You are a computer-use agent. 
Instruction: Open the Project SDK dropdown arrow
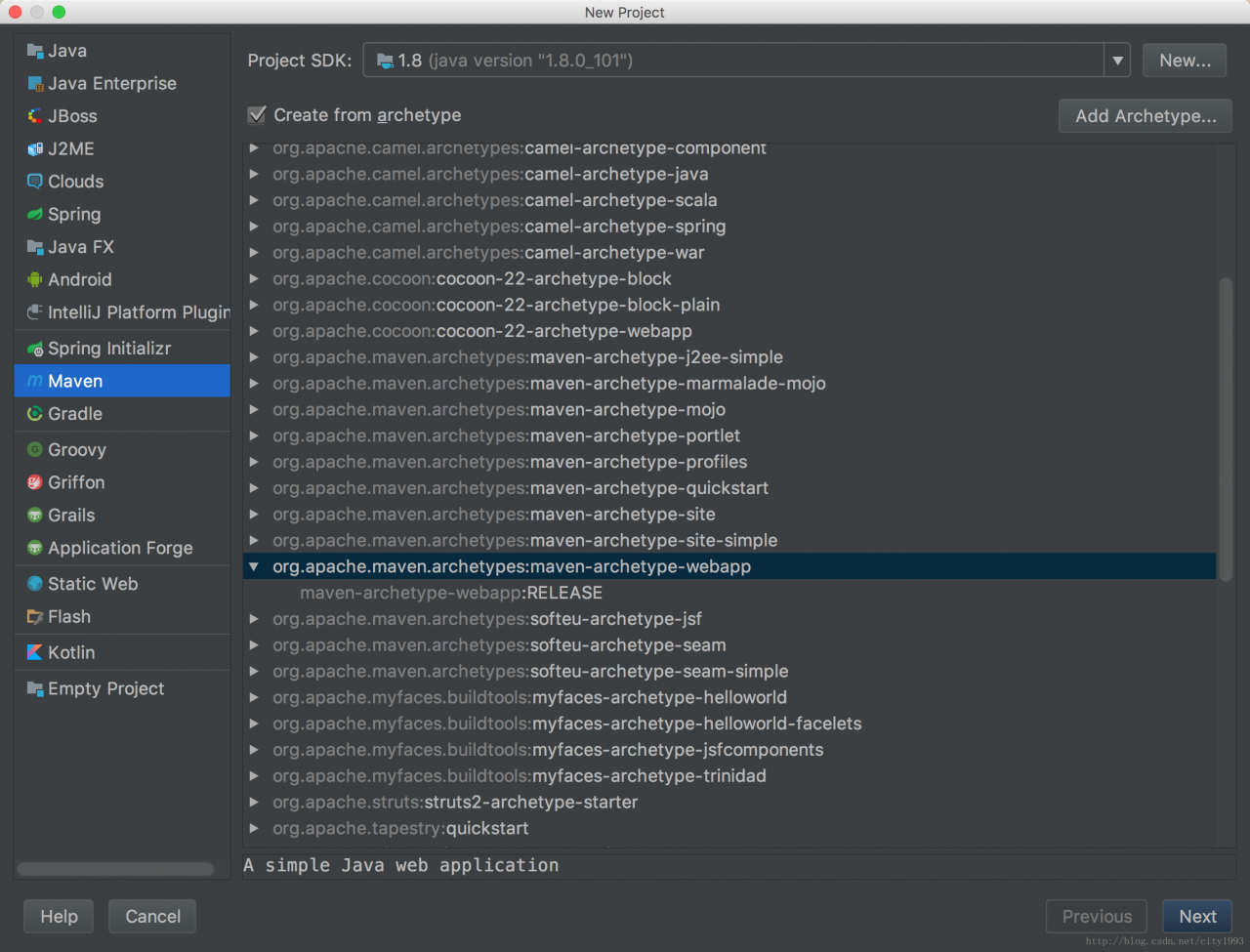[x=1117, y=61]
